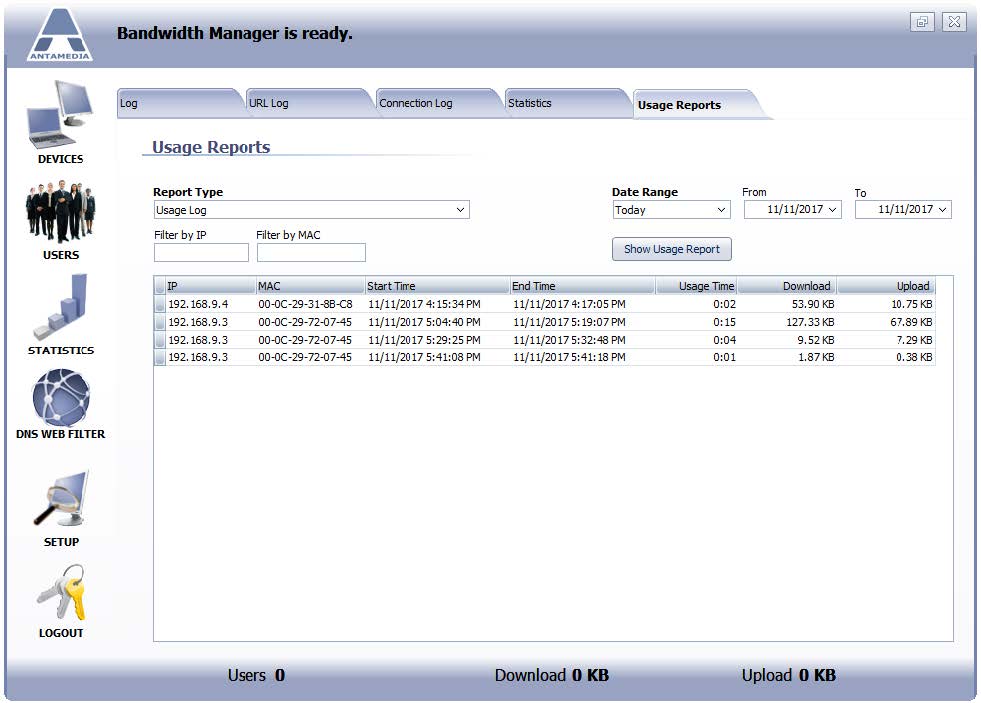Click the Antamedia logo
This screenshot has height=703, width=981.
click(x=59, y=34)
